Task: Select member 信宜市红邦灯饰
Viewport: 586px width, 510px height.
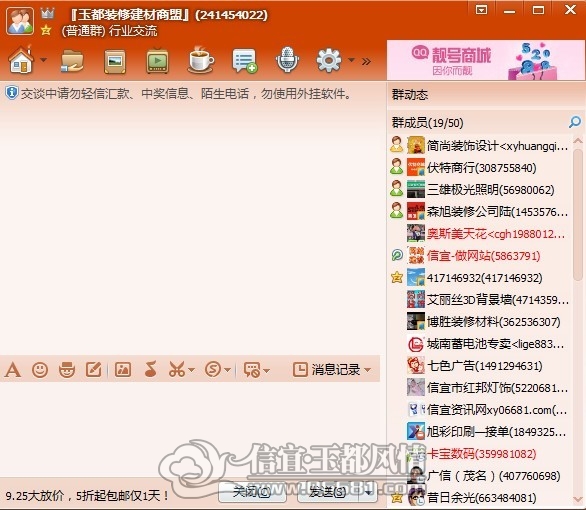Action: click(480, 388)
